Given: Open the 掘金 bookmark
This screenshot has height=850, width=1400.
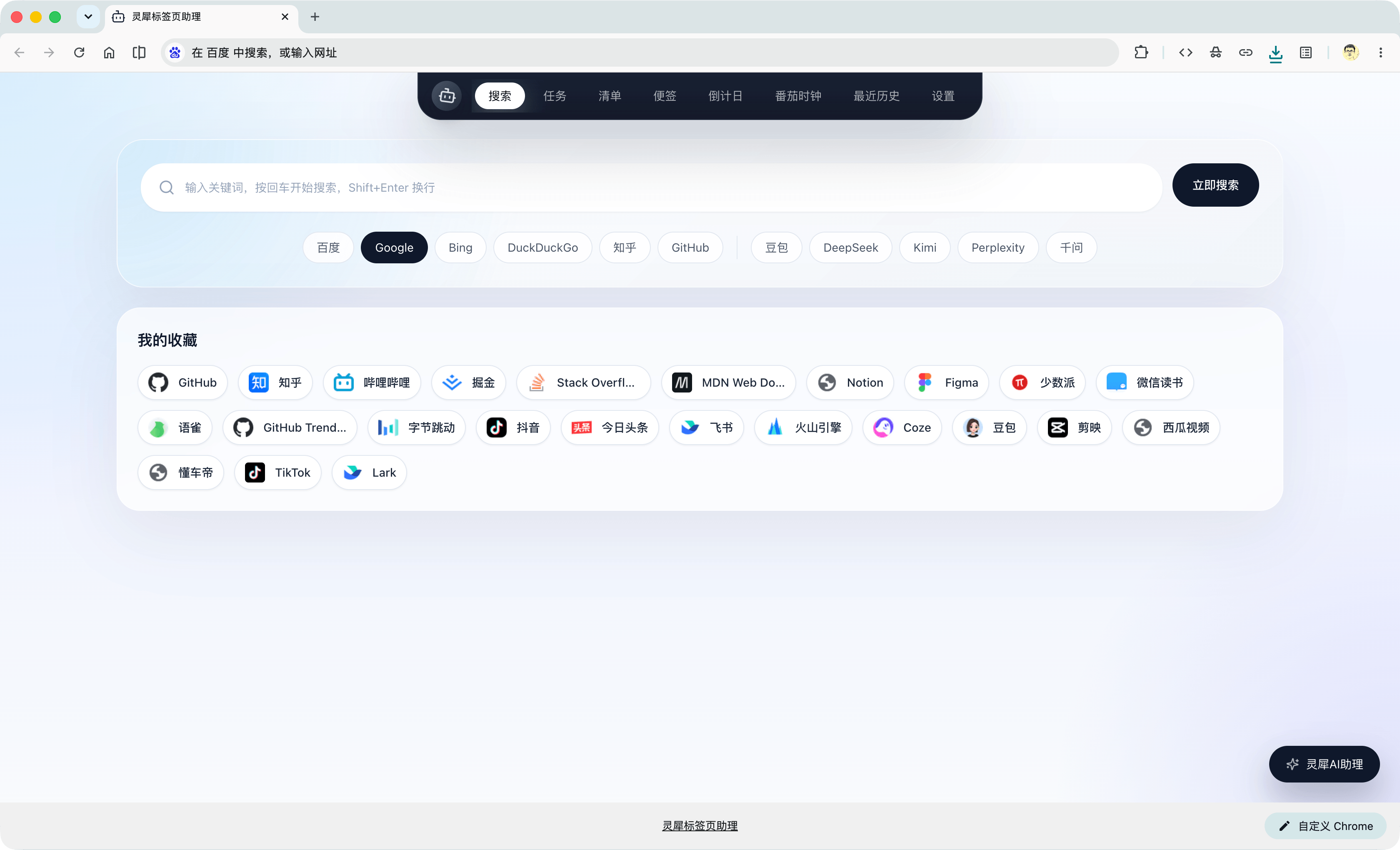Looking at the screenshot, I should (x=468, y=382).
